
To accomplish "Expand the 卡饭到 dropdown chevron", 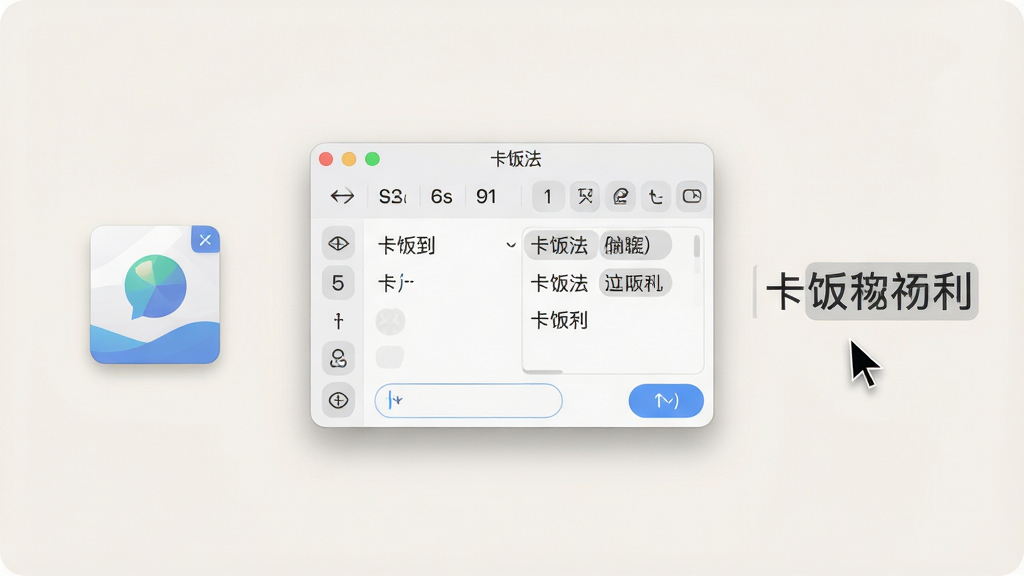I will coord(511,246).
